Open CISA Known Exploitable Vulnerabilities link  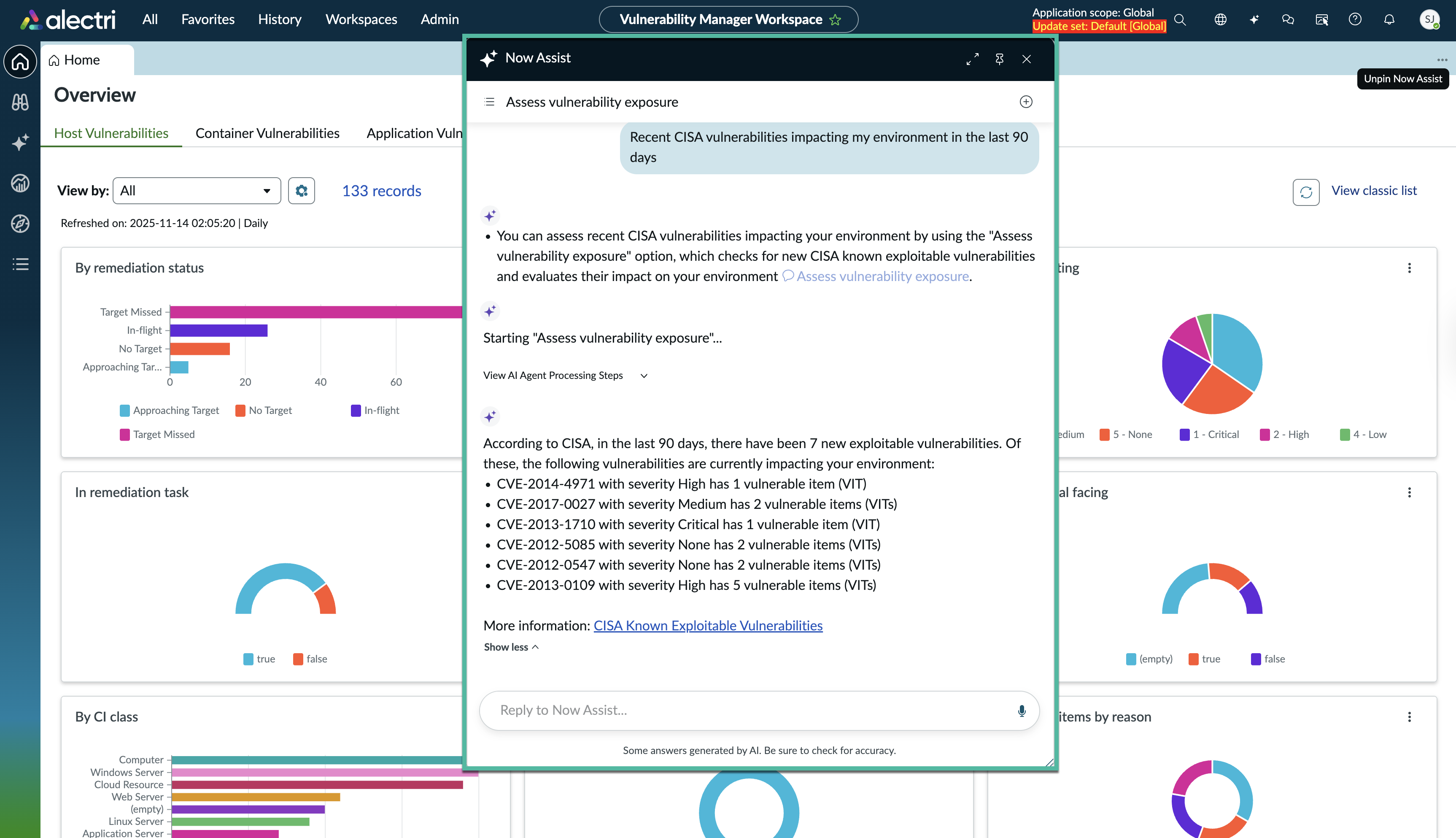708,626
